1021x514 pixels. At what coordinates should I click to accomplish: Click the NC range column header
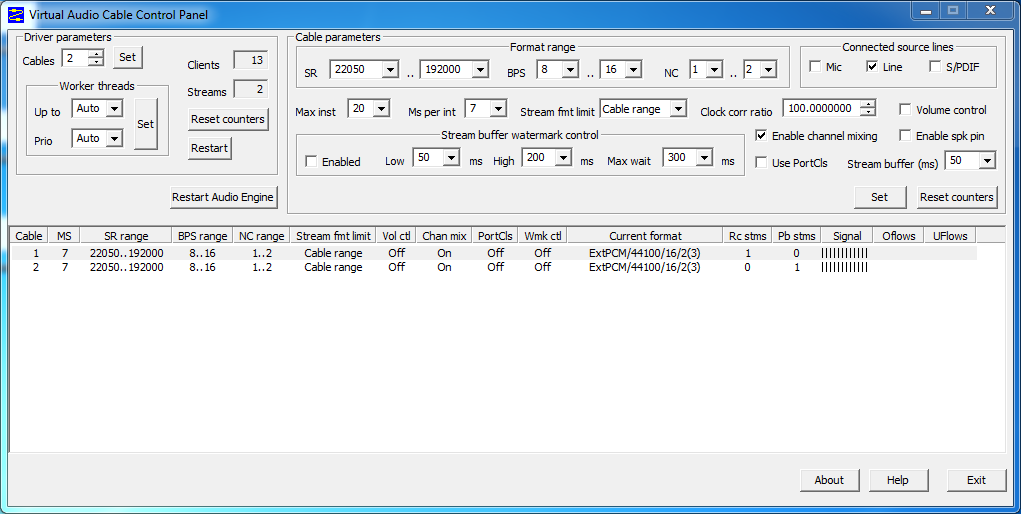pos(261,236)
